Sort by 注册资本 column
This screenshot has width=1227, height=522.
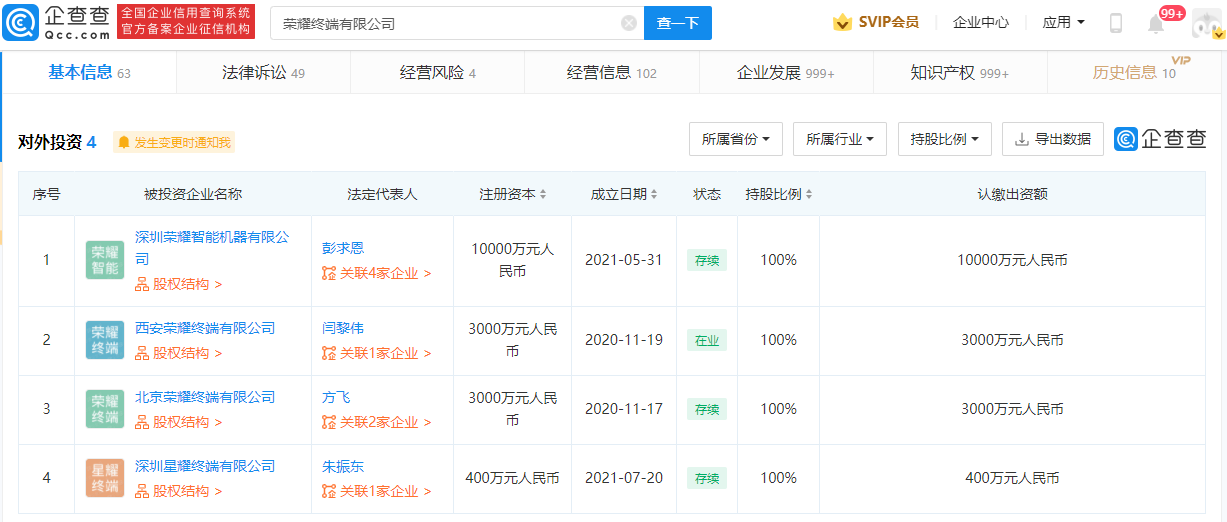[512, 194]
